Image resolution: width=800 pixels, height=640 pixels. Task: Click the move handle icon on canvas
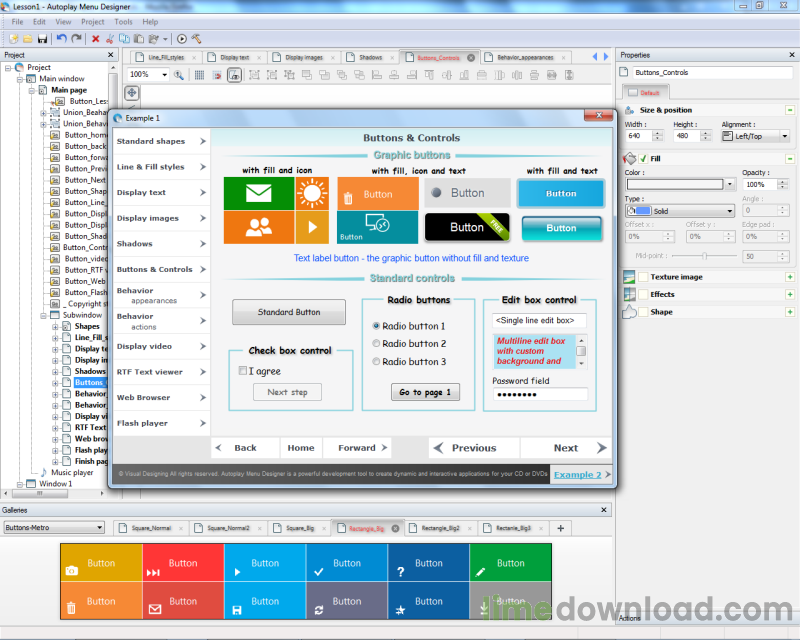pos(131,92)
